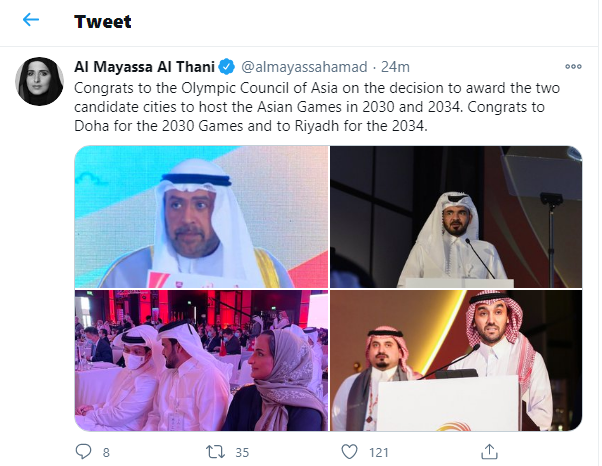The height and width of the screenshot is (466, 602).
Task: Go back using the left arrow
Action: coord(31,21)
